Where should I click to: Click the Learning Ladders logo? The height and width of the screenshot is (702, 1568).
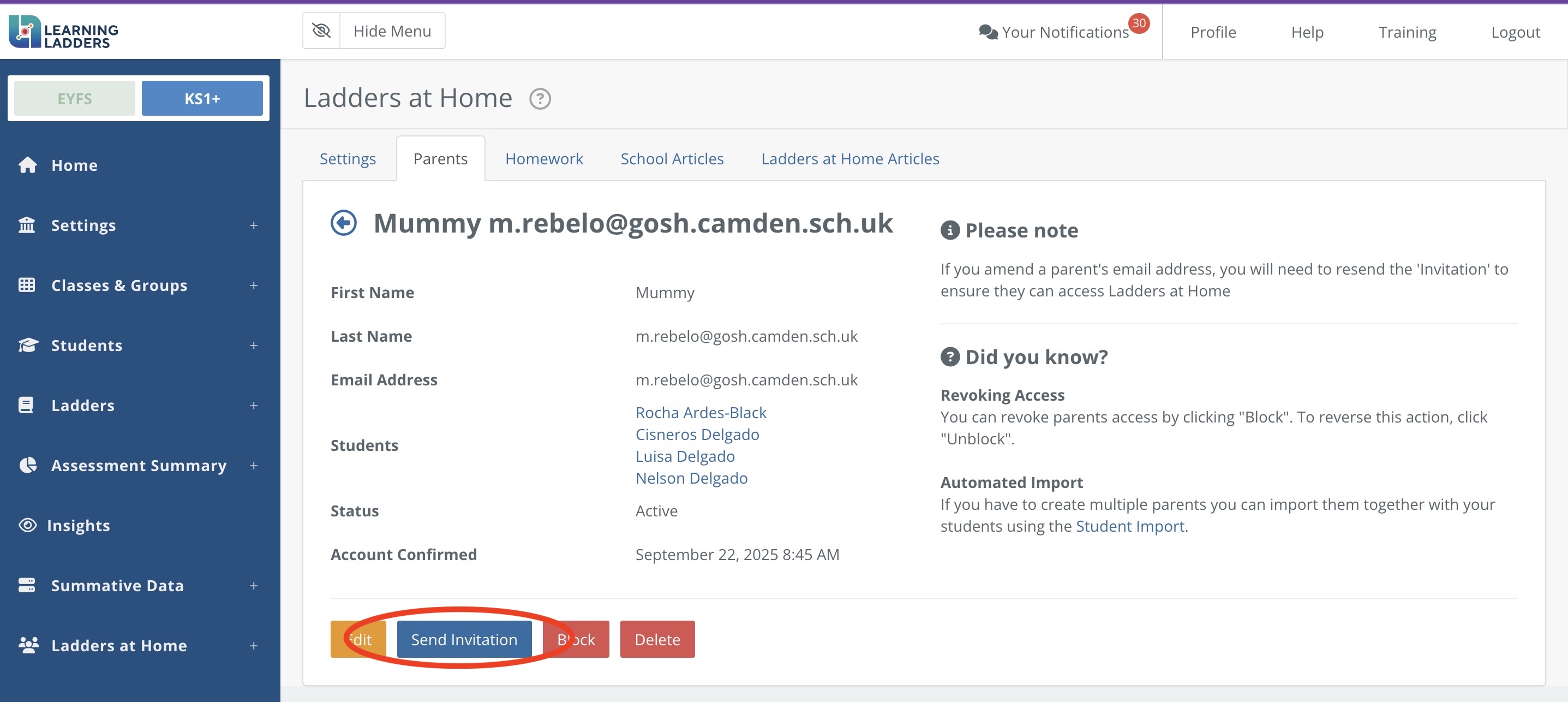click(x=63, y=32)
